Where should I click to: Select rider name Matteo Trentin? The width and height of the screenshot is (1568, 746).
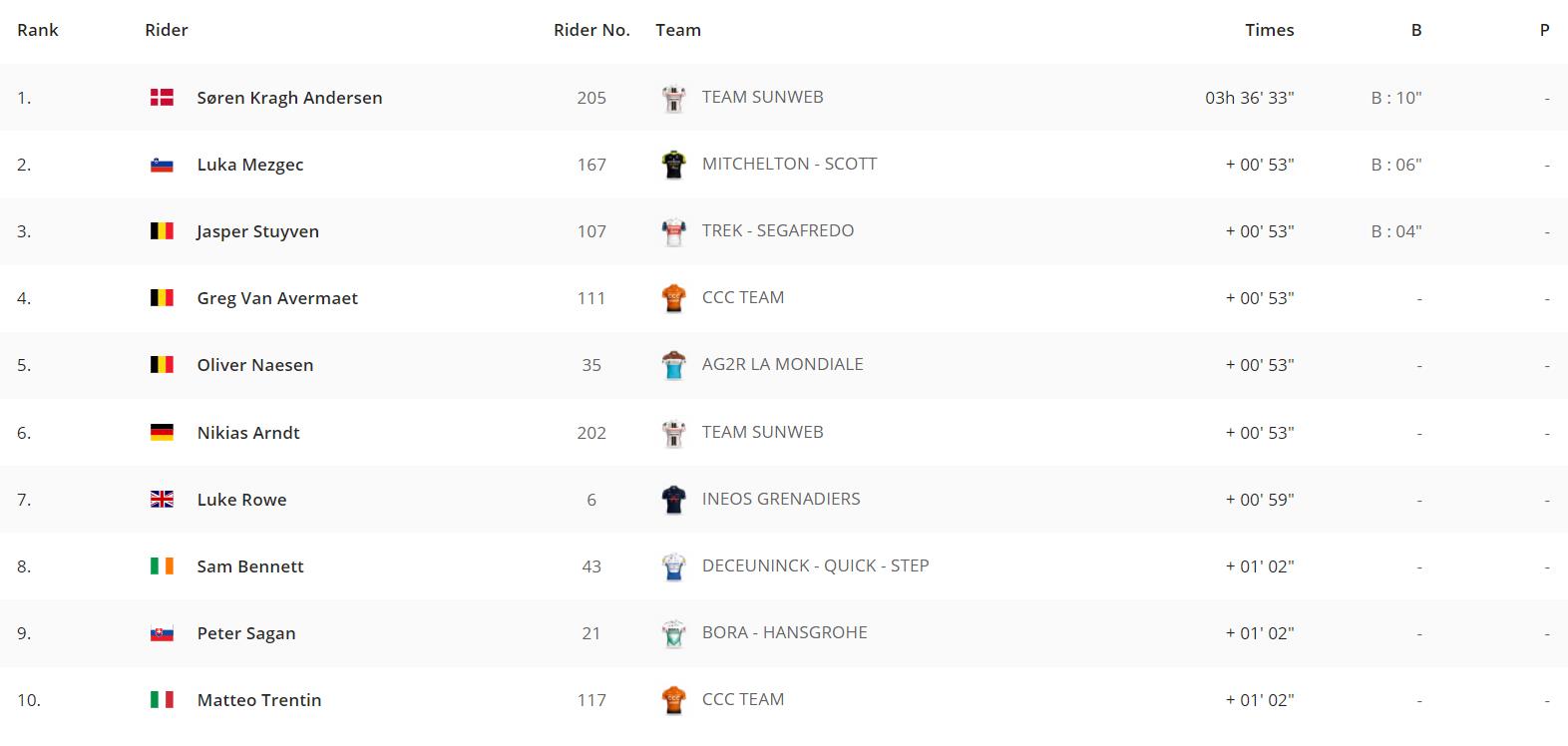[x=259, y=699]
